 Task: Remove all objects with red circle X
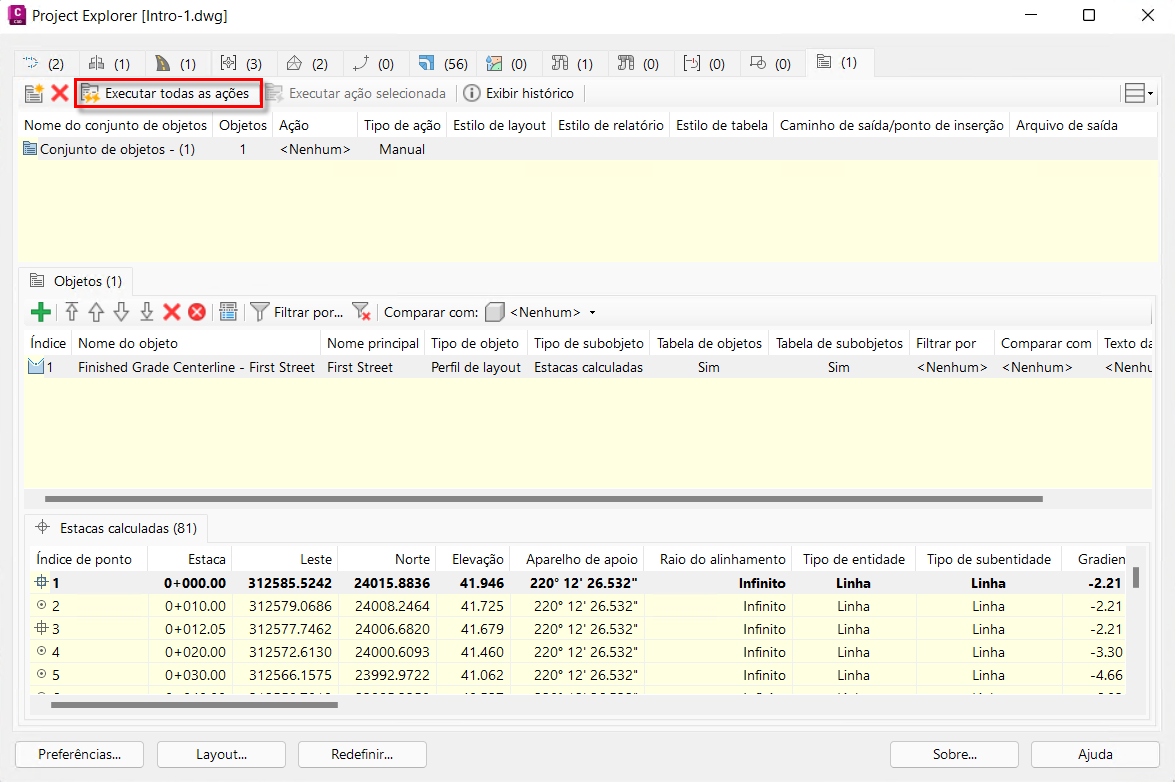pyautogui.click(x=197, y=312)
